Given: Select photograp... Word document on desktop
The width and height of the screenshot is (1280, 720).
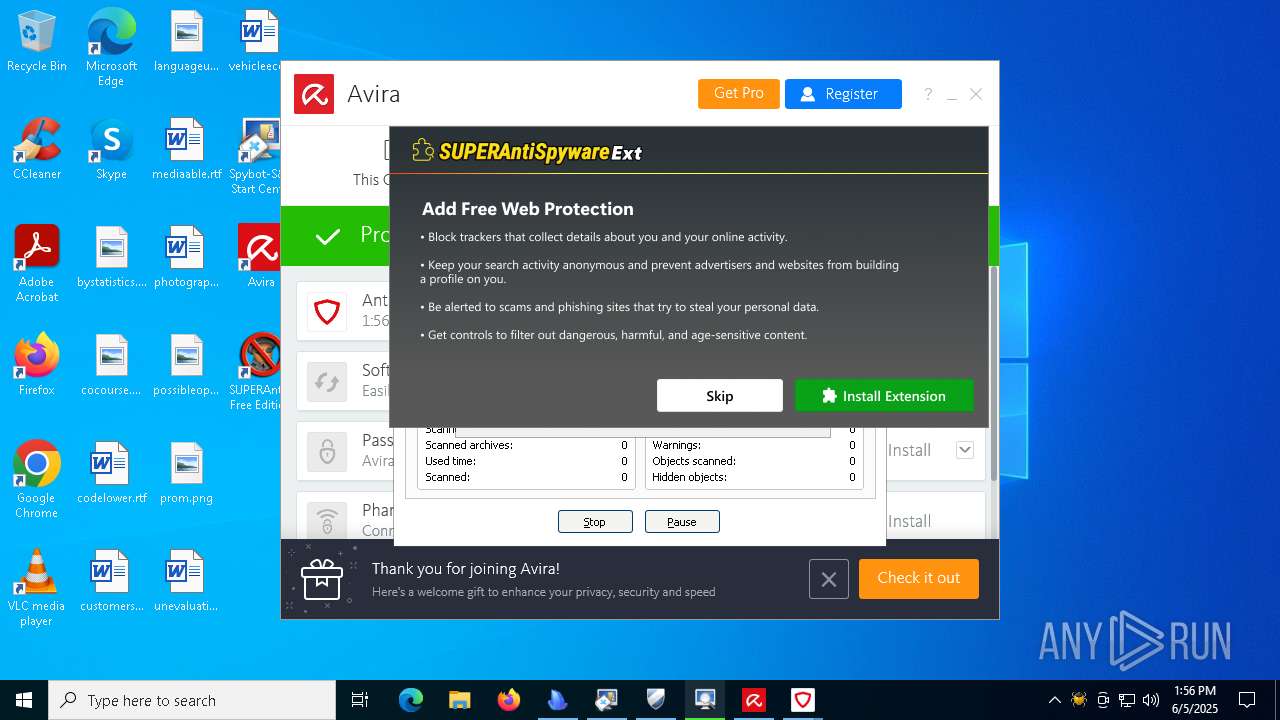Looking at the screenshot, I should [x=186, y=257].
